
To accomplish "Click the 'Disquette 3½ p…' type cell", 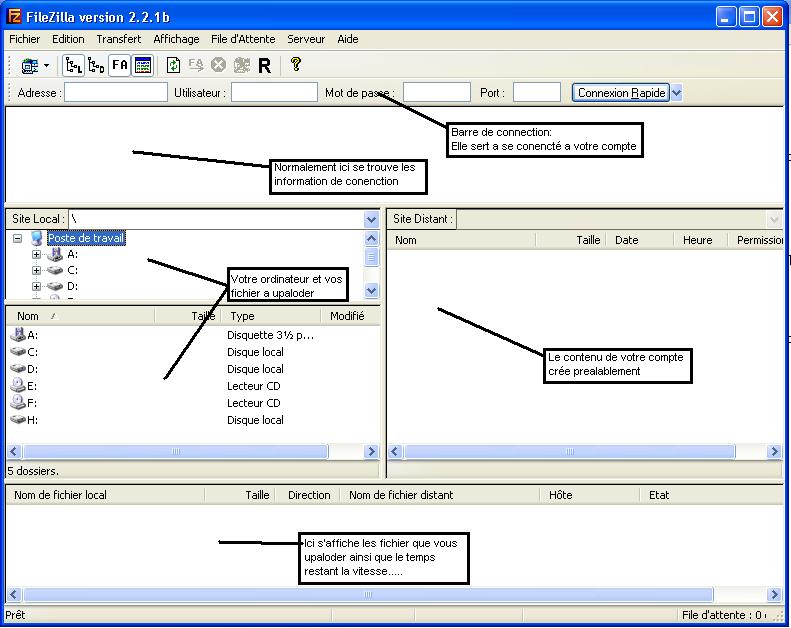I will point(270,335).
